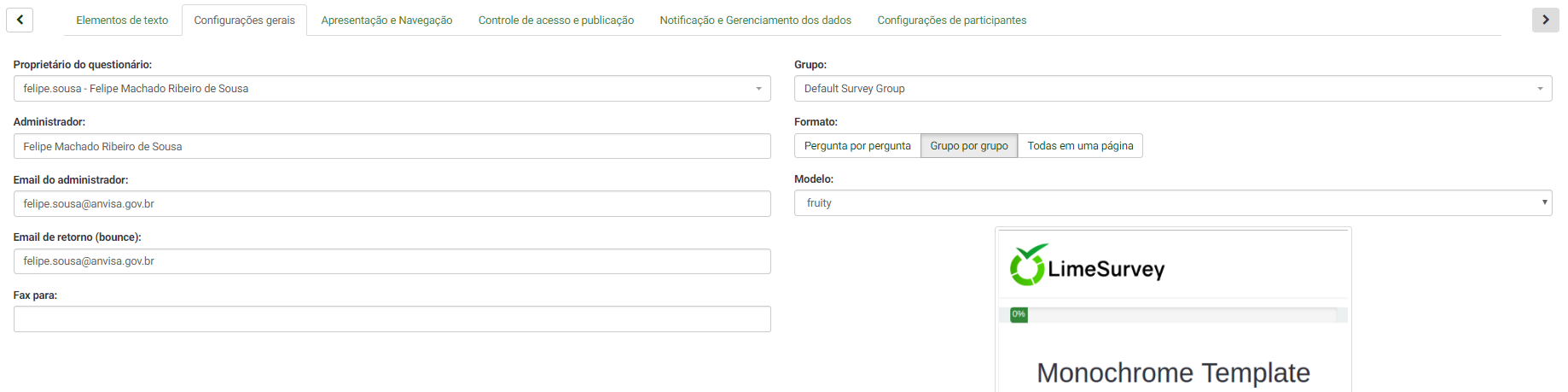The image size is (1568, 392).
Task: Expand the Grupo dropdown list
Action: coord(1172,89)
